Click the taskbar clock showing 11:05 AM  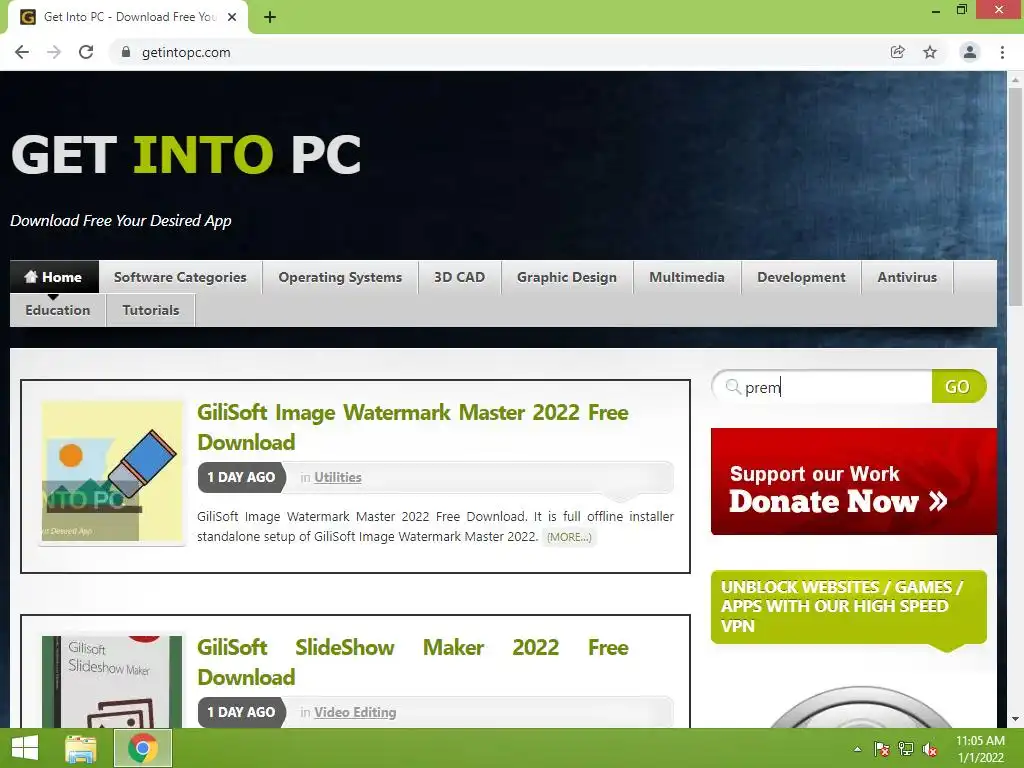[980, 749]
